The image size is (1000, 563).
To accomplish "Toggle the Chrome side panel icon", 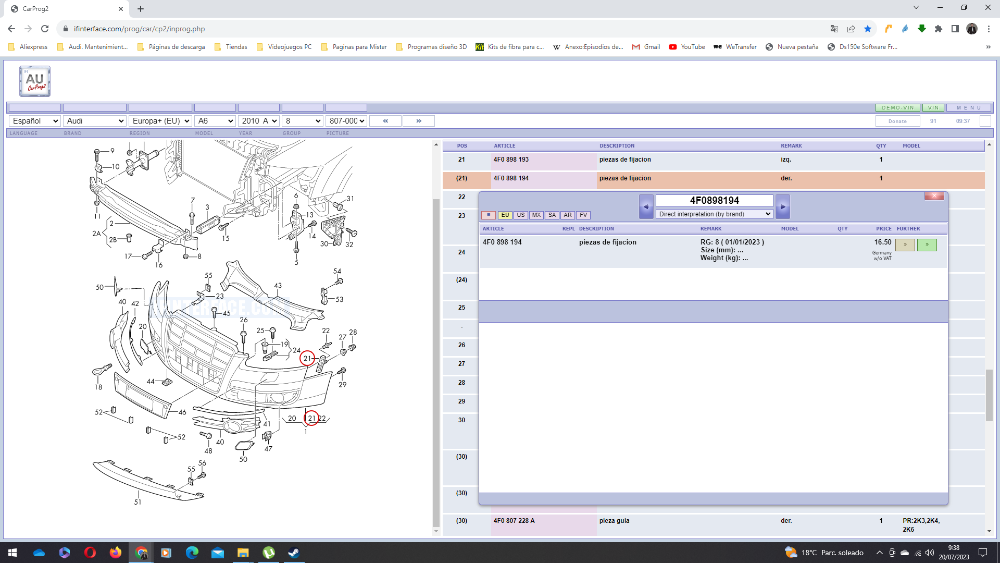I will point(955,29).
